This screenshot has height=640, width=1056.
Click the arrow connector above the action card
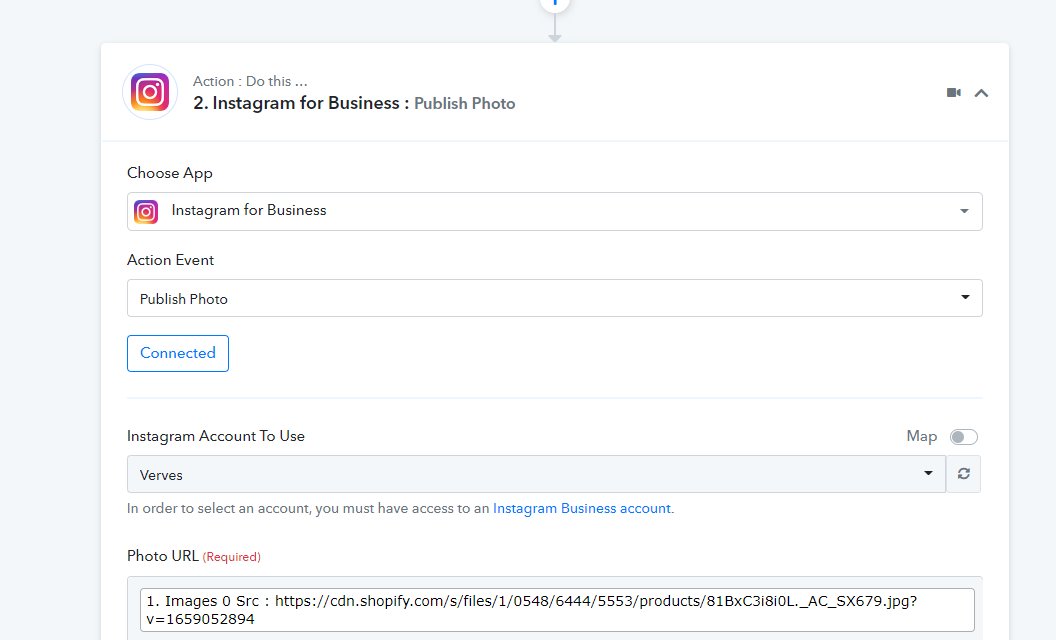point(555,28)
